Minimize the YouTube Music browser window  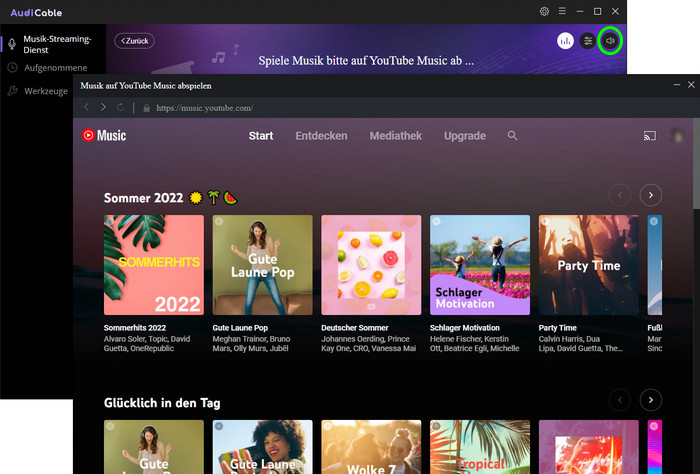677,85
